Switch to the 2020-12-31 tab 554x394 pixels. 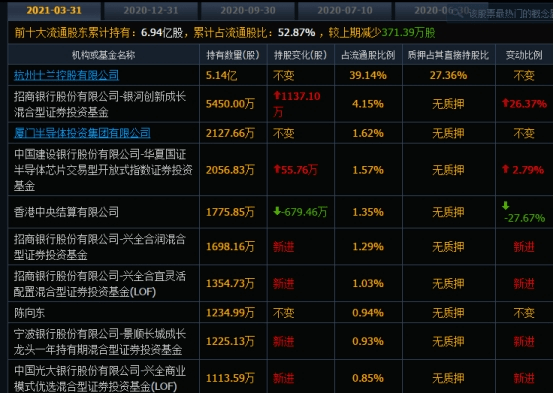(x=151, y=10)
